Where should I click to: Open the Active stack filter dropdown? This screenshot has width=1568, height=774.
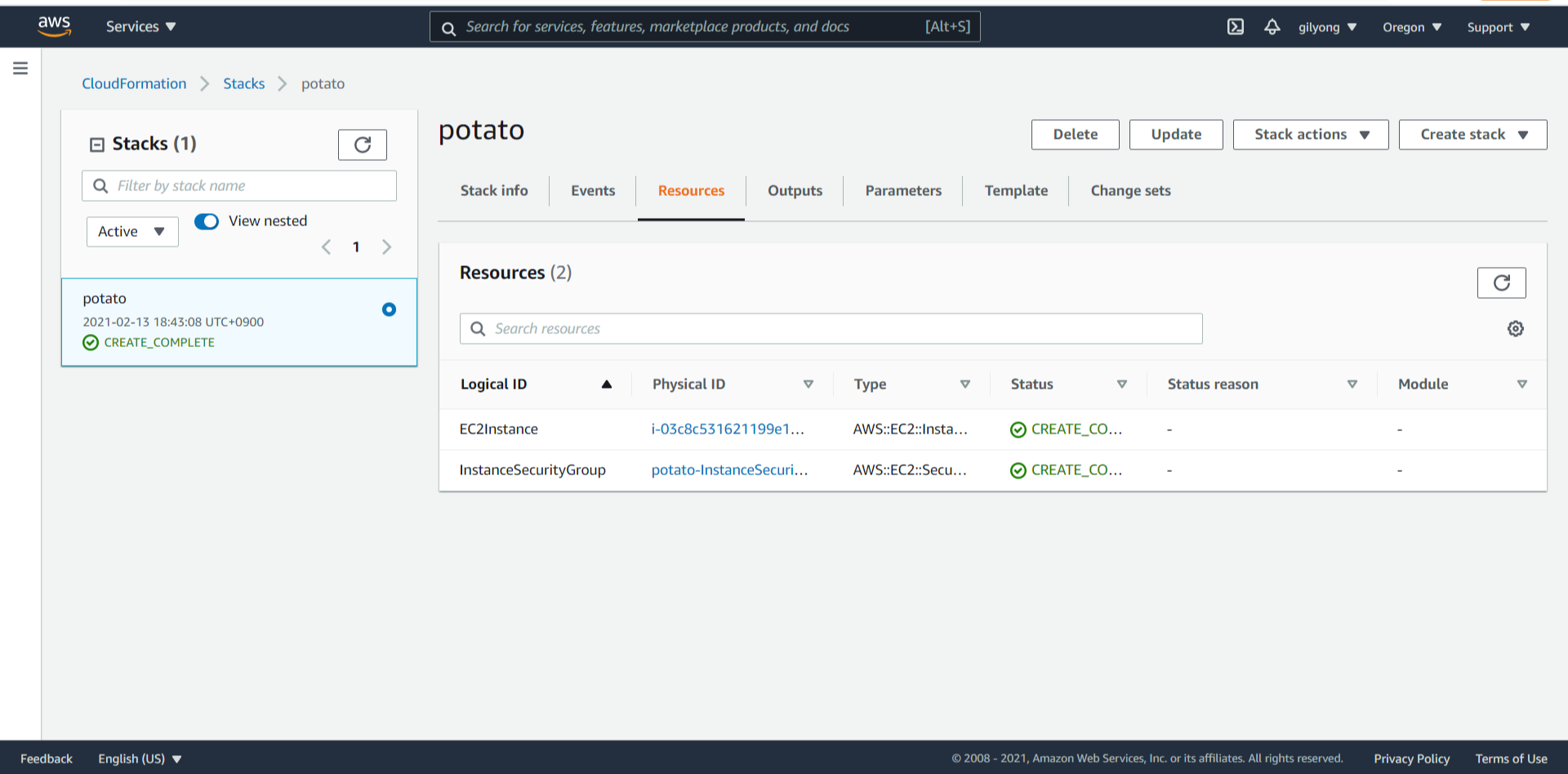pos(132,231)
